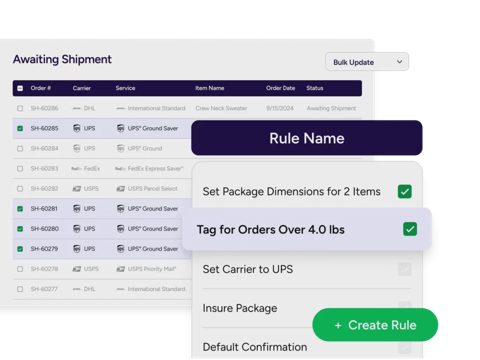Viewport: 480px width, 360px height.
Task: Click Set Package Dimensions for 2 Items label
Action: pyautogui.click(x=291, y=192)
